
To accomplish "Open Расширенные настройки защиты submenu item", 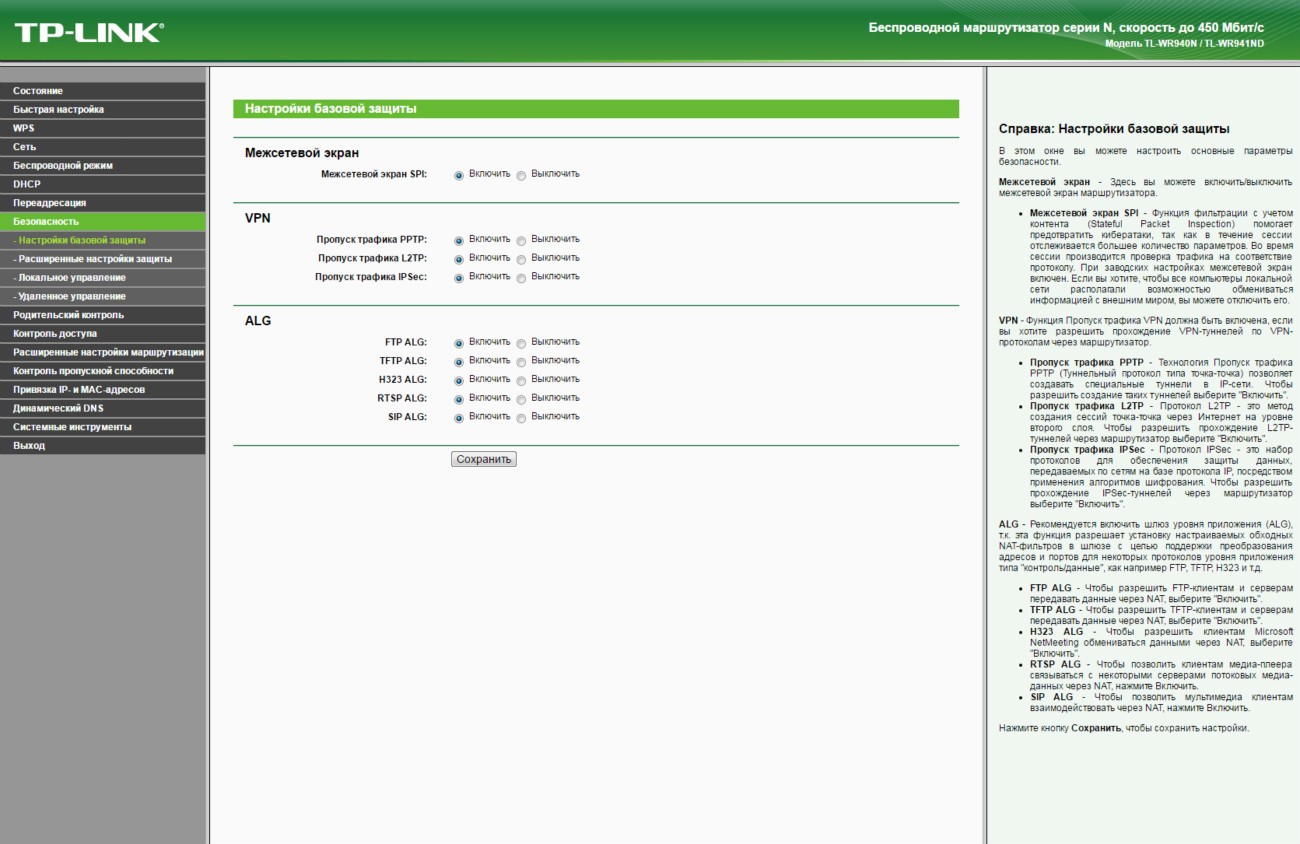I will coord(95,259).
